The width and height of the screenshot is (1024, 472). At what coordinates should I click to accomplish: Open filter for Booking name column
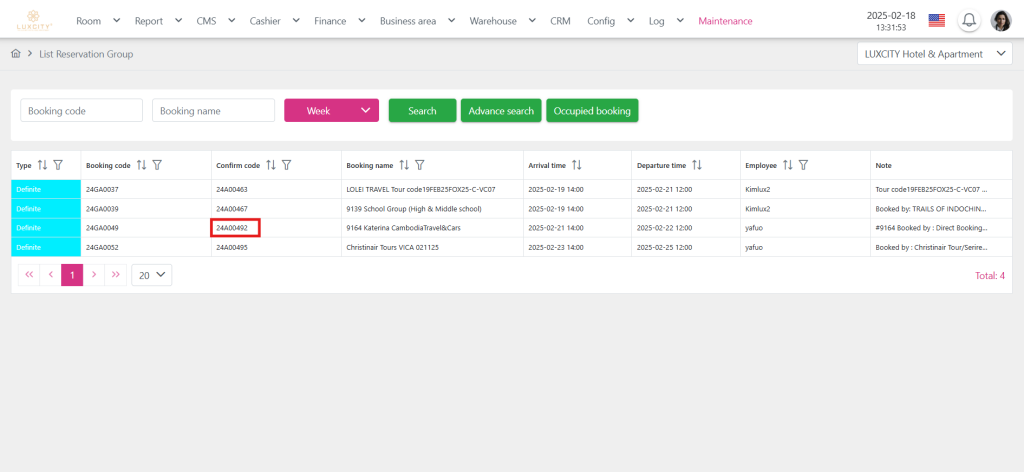pyautogui.click(x=420, y=165)
